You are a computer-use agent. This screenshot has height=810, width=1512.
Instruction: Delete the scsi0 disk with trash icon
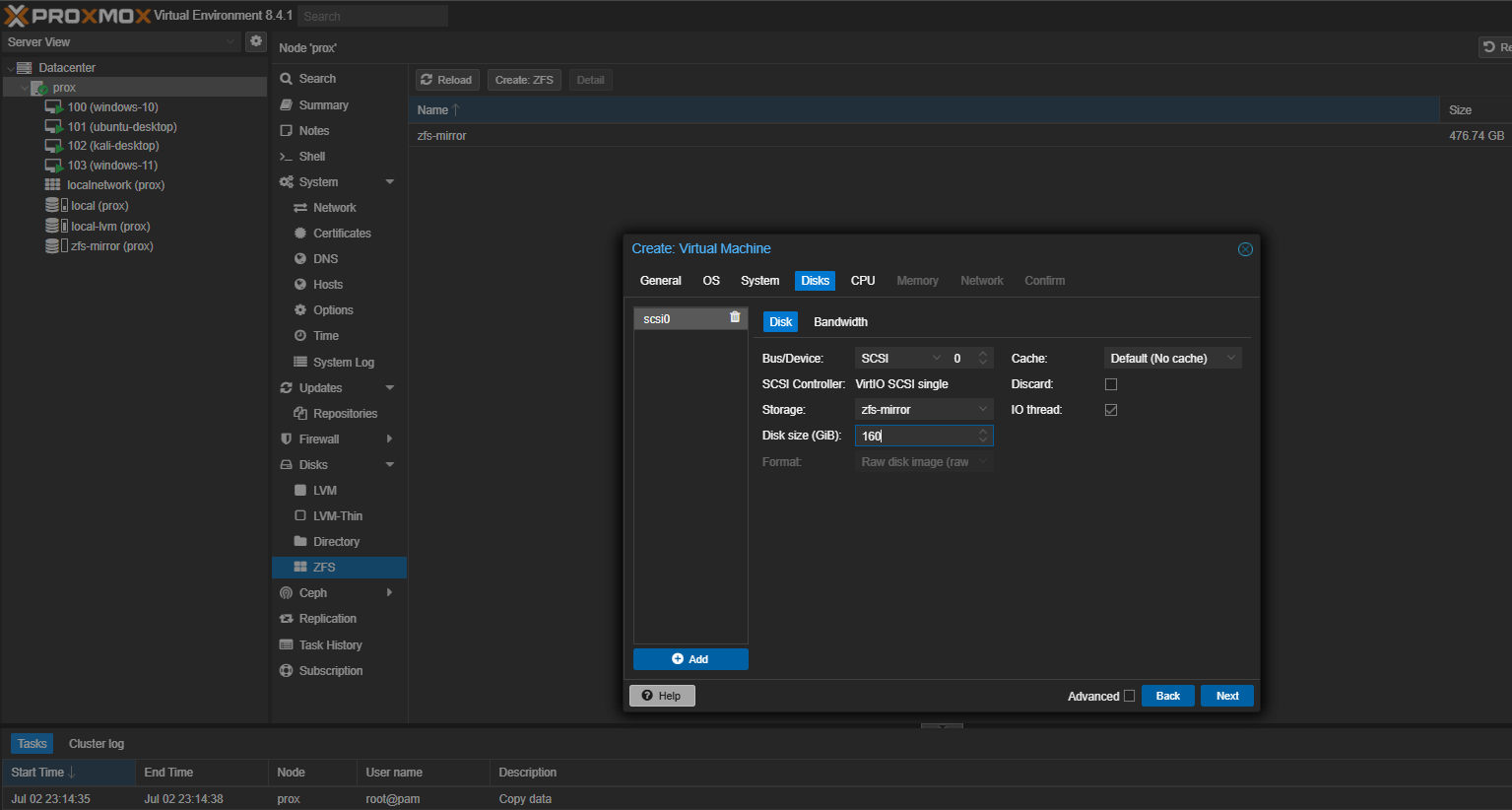[735, 317]
